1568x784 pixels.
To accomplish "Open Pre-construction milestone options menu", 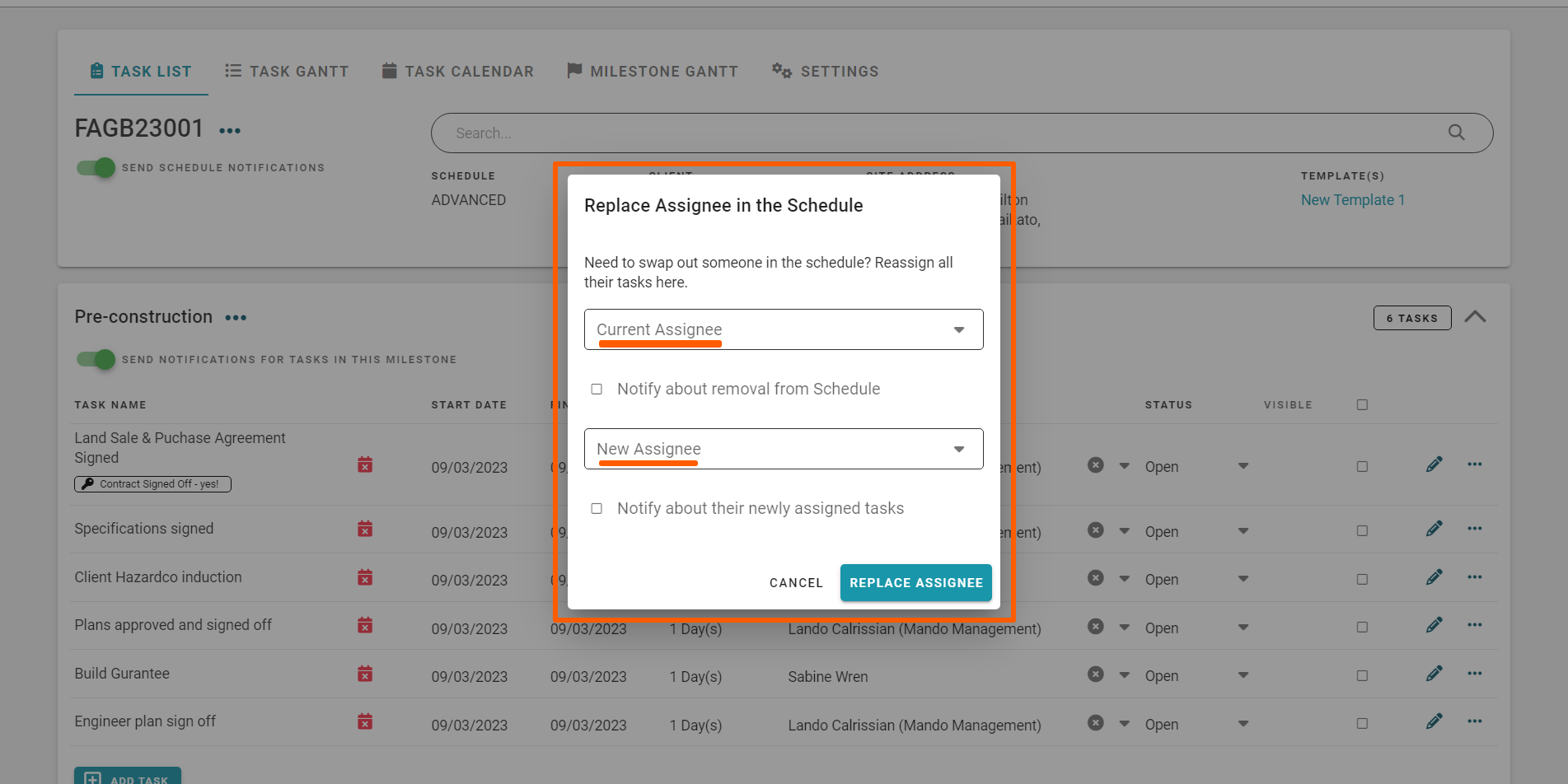I will click(236, 318).
